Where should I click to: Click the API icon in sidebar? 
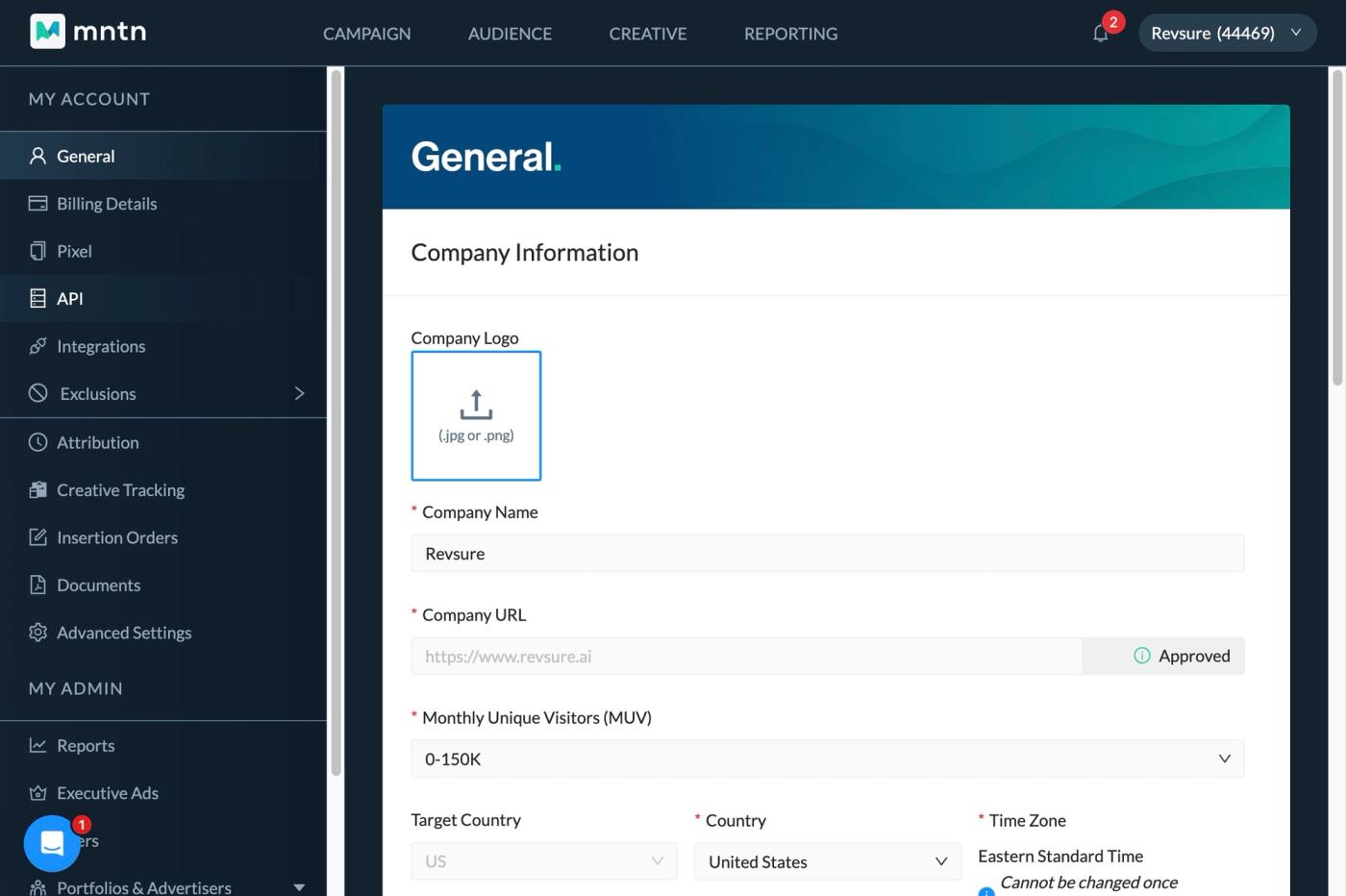(37, 298)
